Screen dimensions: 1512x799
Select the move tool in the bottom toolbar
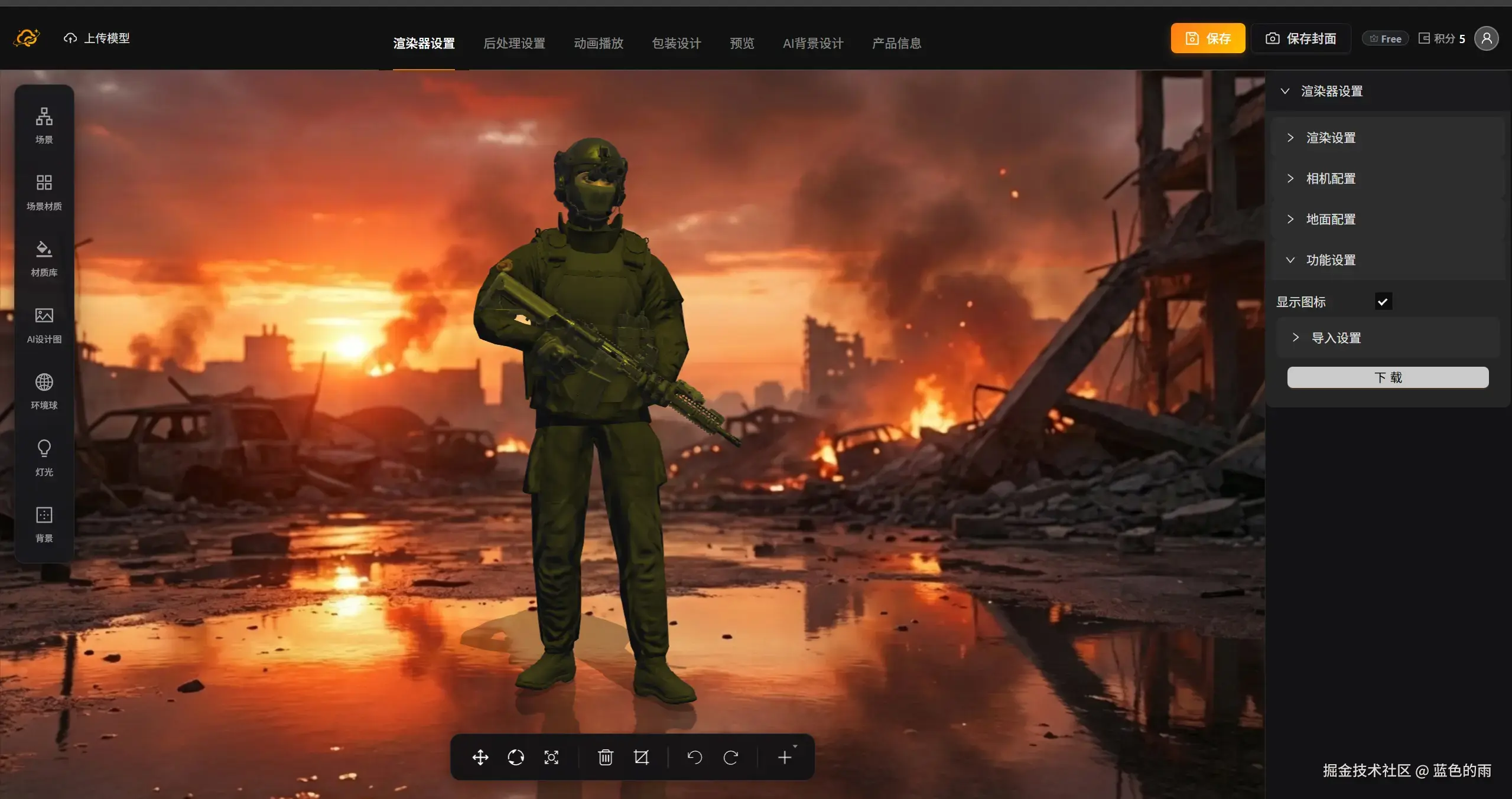[x=480, y=757]
